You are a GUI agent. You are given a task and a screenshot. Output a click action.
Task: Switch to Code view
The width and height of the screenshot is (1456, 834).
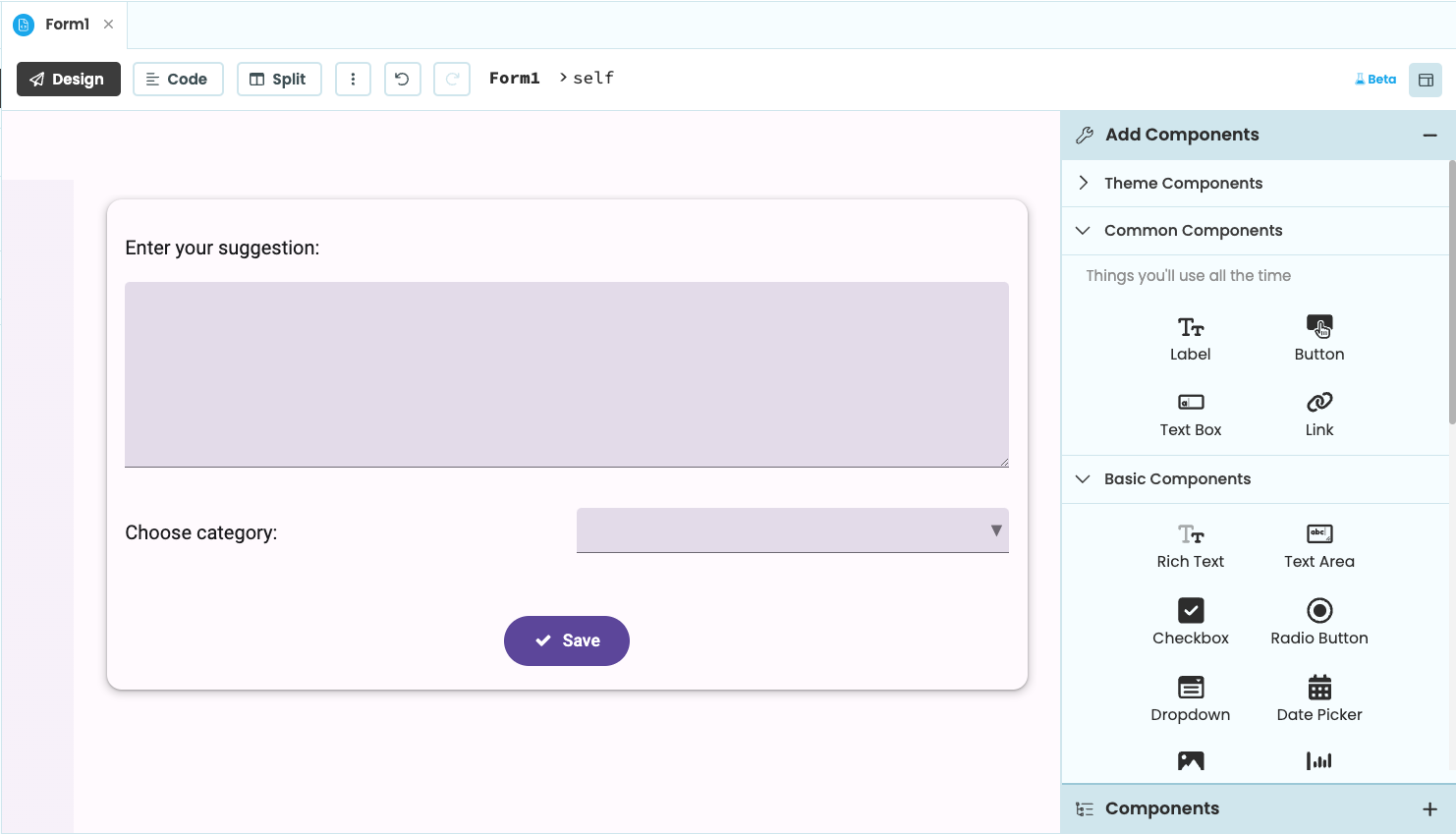178,79
